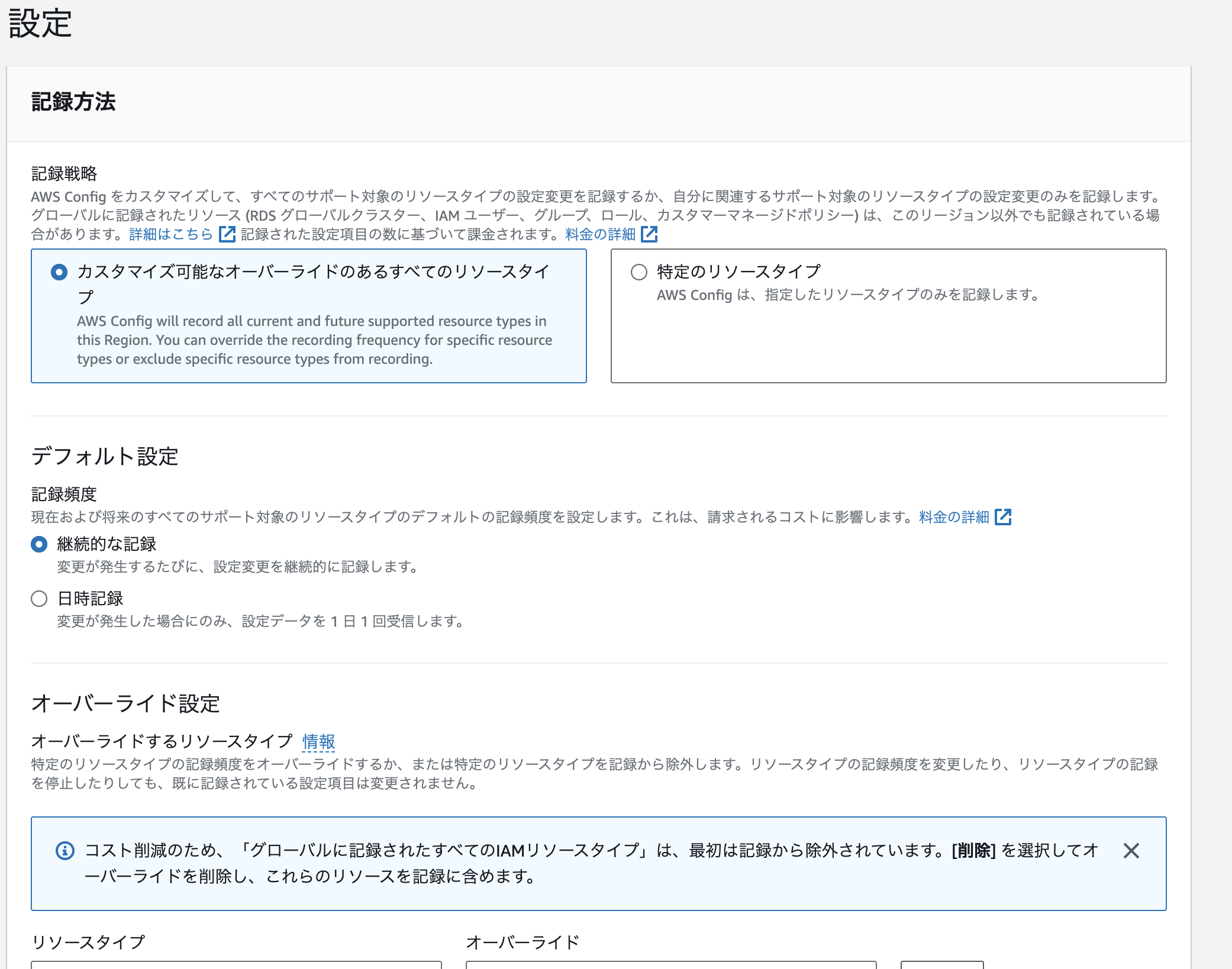Open the 詳細はこちら link
This screenshot has height=969, width=1232.
(170, 234)
